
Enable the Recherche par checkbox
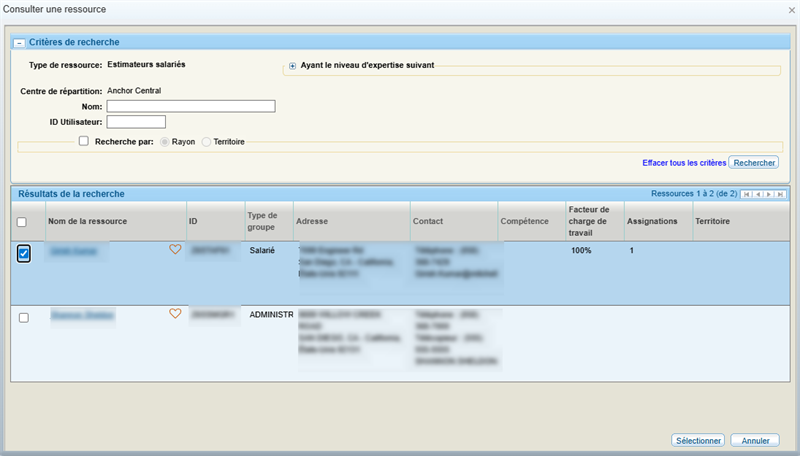point(84,142)
